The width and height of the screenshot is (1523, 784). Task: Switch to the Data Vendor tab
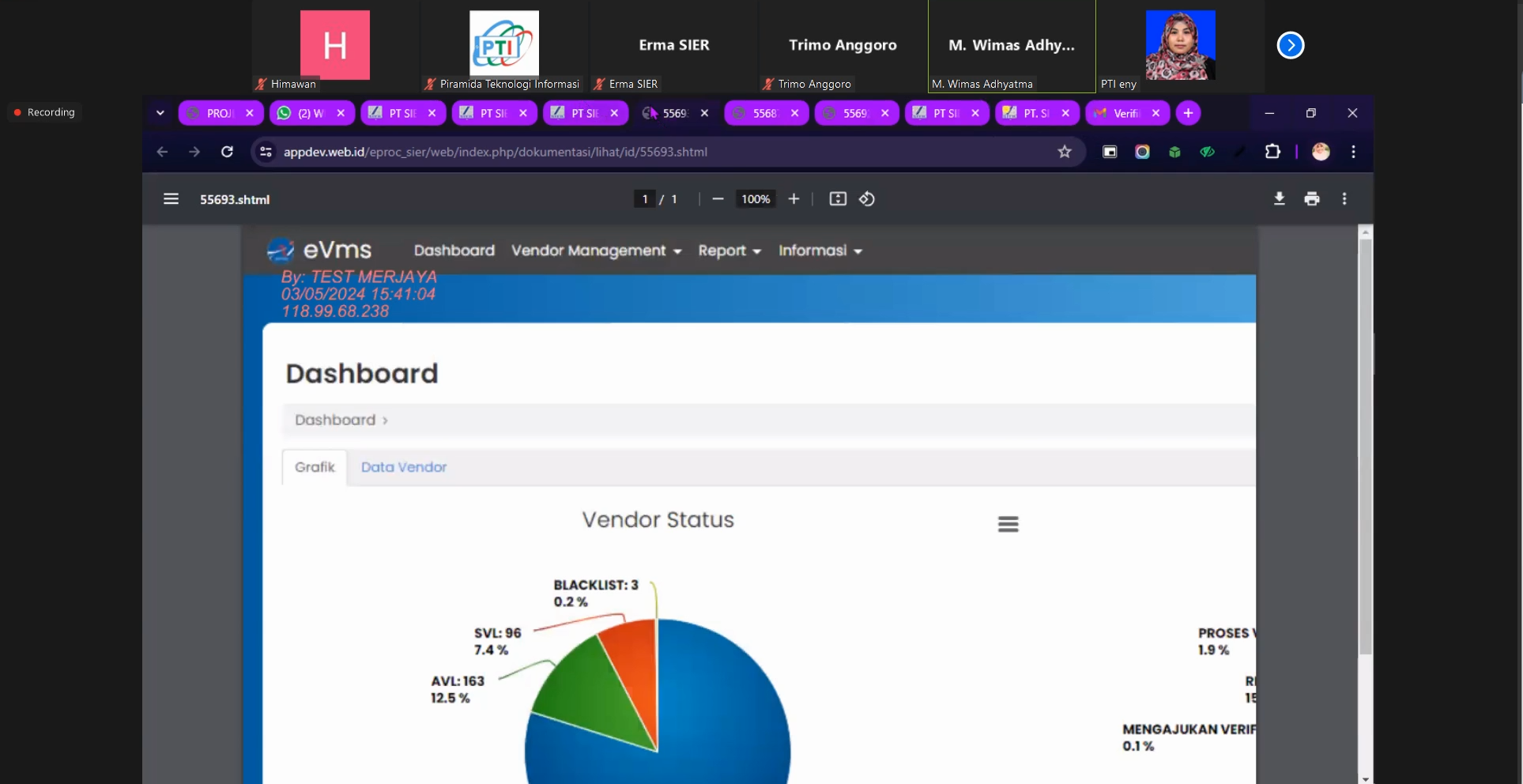pyautogui.click(x=403, y=467)
